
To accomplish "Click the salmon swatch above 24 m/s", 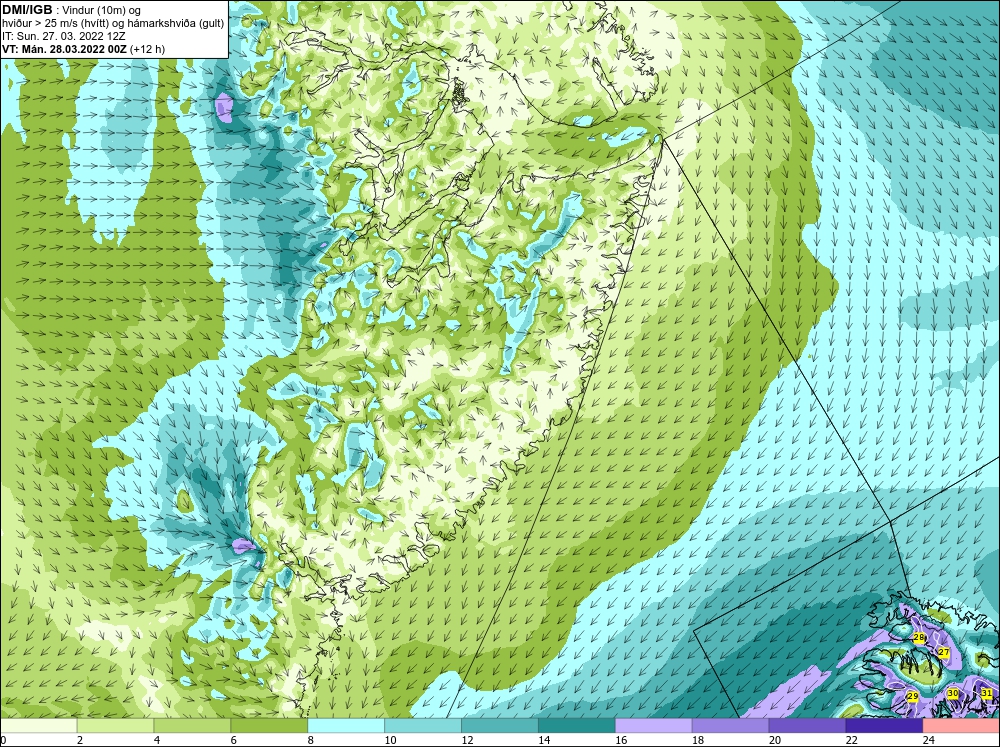I will tap(961, 725).
